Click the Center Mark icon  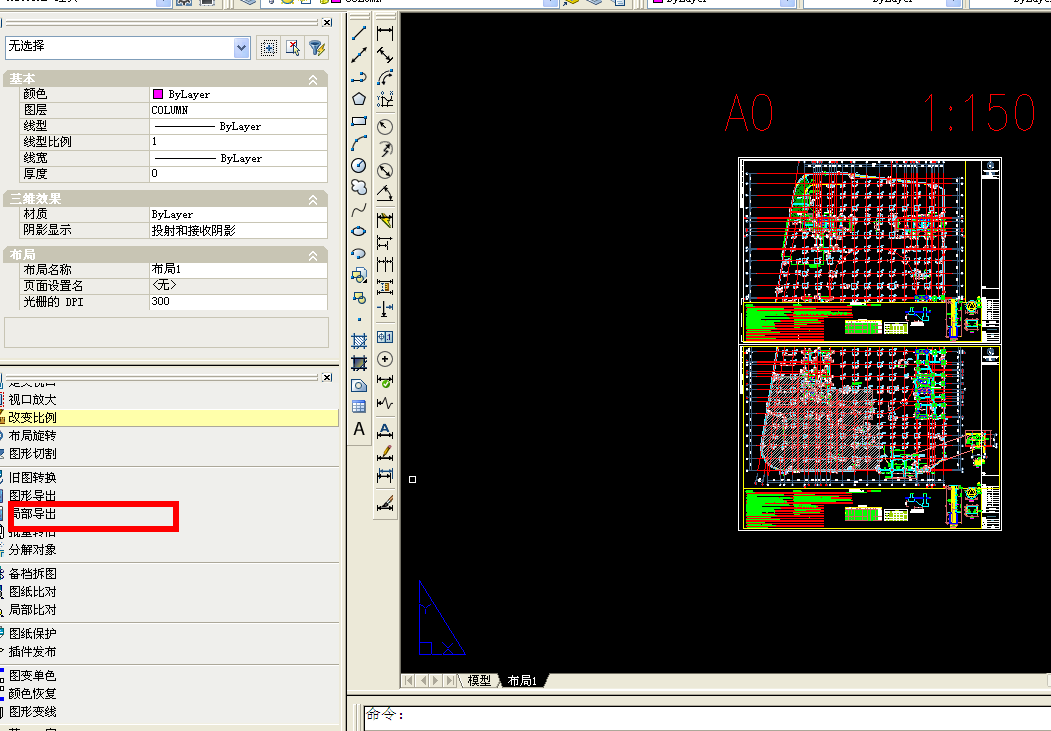click(x=385, y=359)
